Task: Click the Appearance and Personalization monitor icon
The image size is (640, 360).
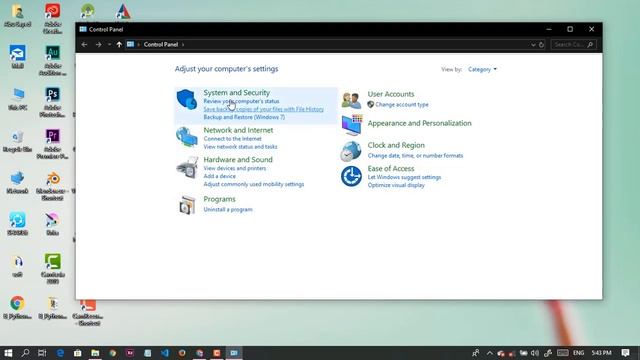Action: tap(351, 124)
